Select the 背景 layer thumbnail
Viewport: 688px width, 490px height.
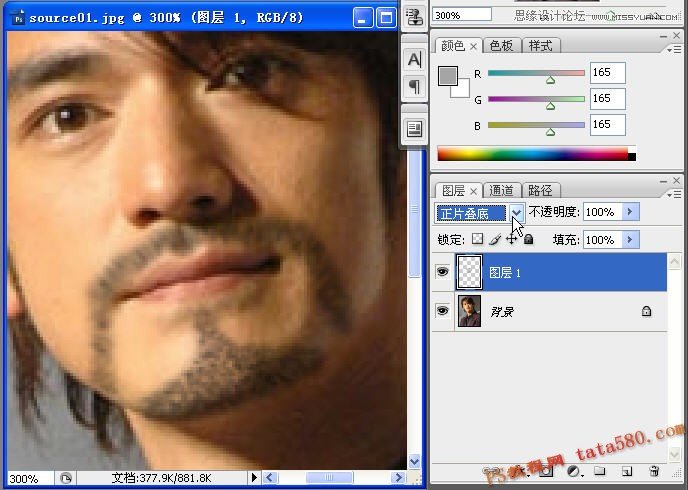[469, 311]
